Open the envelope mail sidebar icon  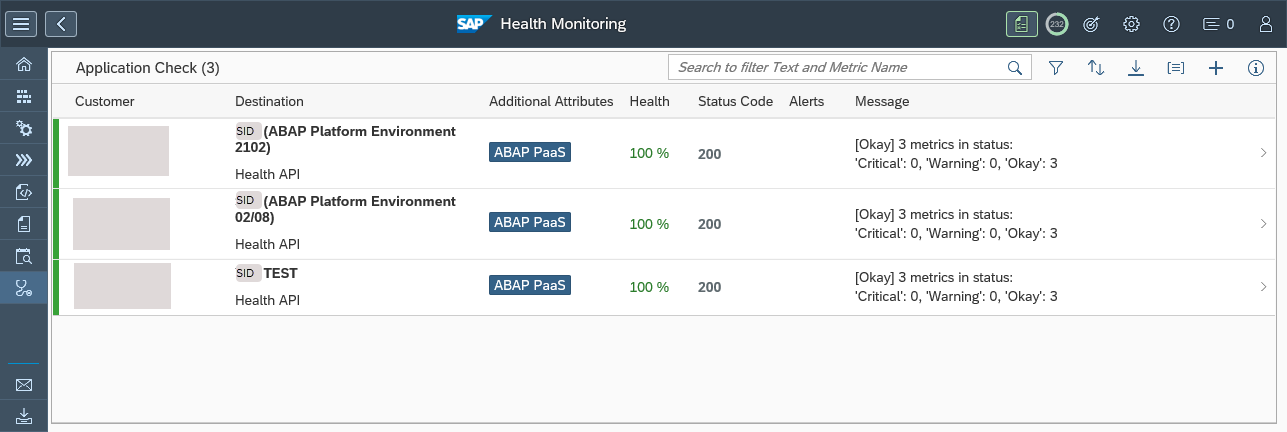pyautogui.click(x=24, y=384)
